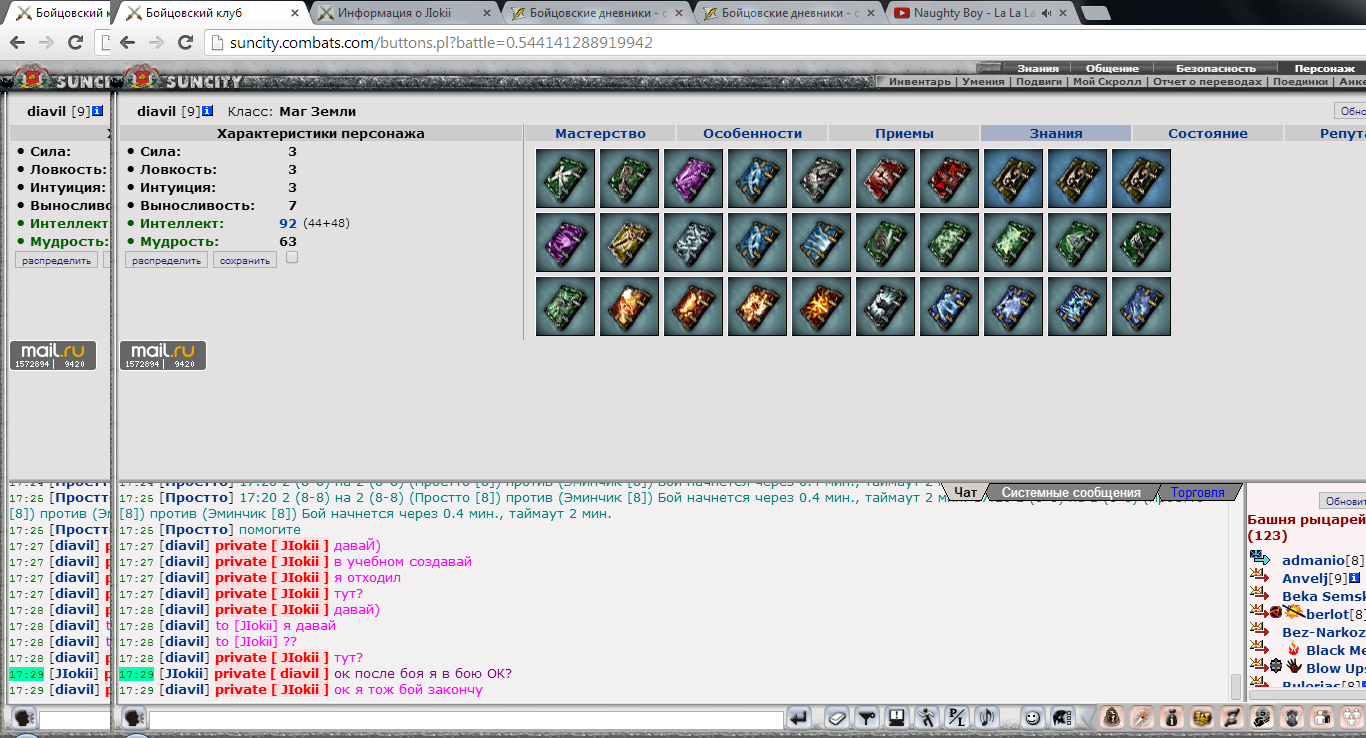Click the funnel filter icon in chat toolbar
1366x738 pixels.
pos(867,717)
